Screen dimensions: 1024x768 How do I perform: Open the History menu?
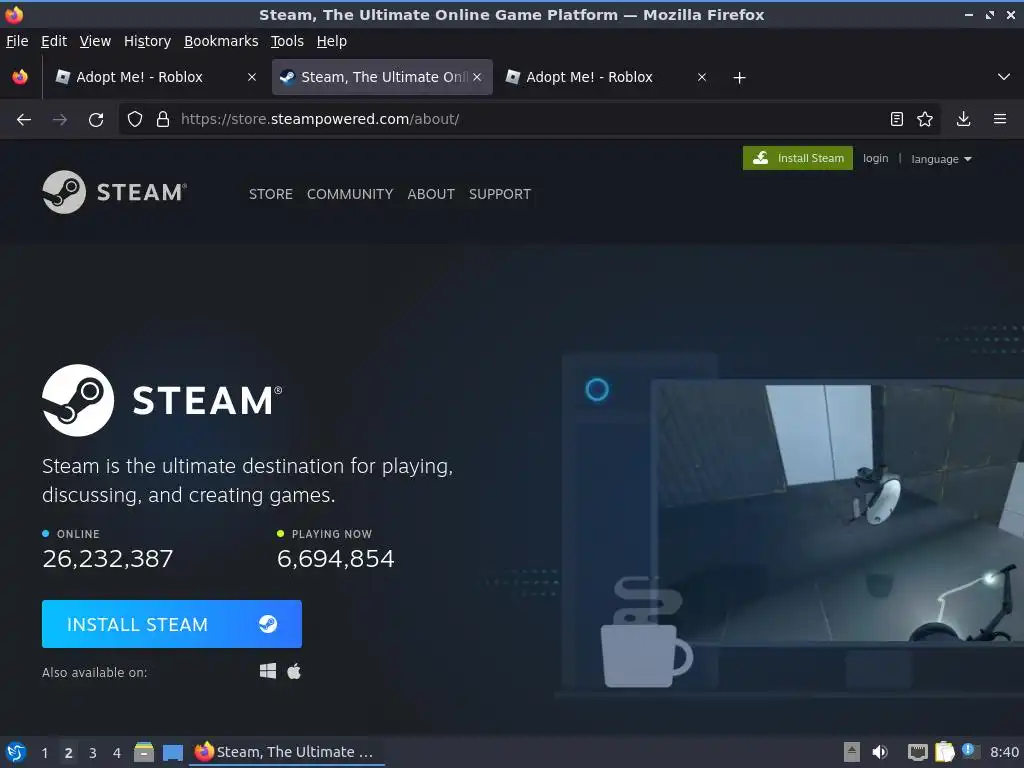[148, 41]
